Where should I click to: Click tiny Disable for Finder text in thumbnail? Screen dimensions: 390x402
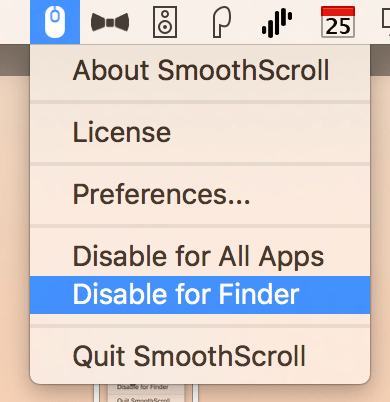coord(143,387)
